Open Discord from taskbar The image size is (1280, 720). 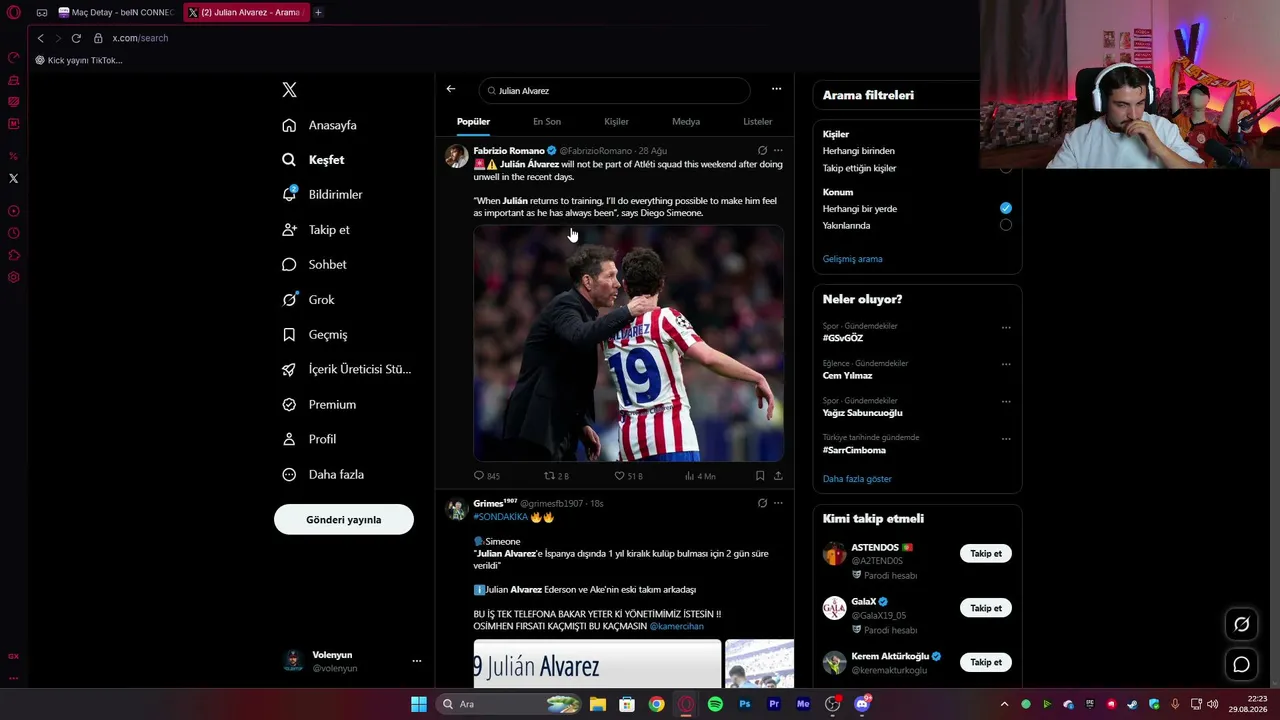pyautogui.click(x=862, y=704)
